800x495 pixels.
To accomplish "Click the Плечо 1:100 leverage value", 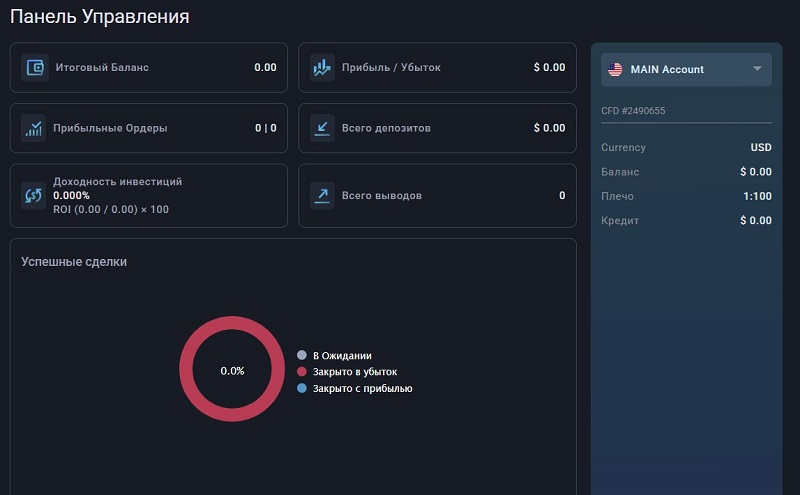I will 757,196.
